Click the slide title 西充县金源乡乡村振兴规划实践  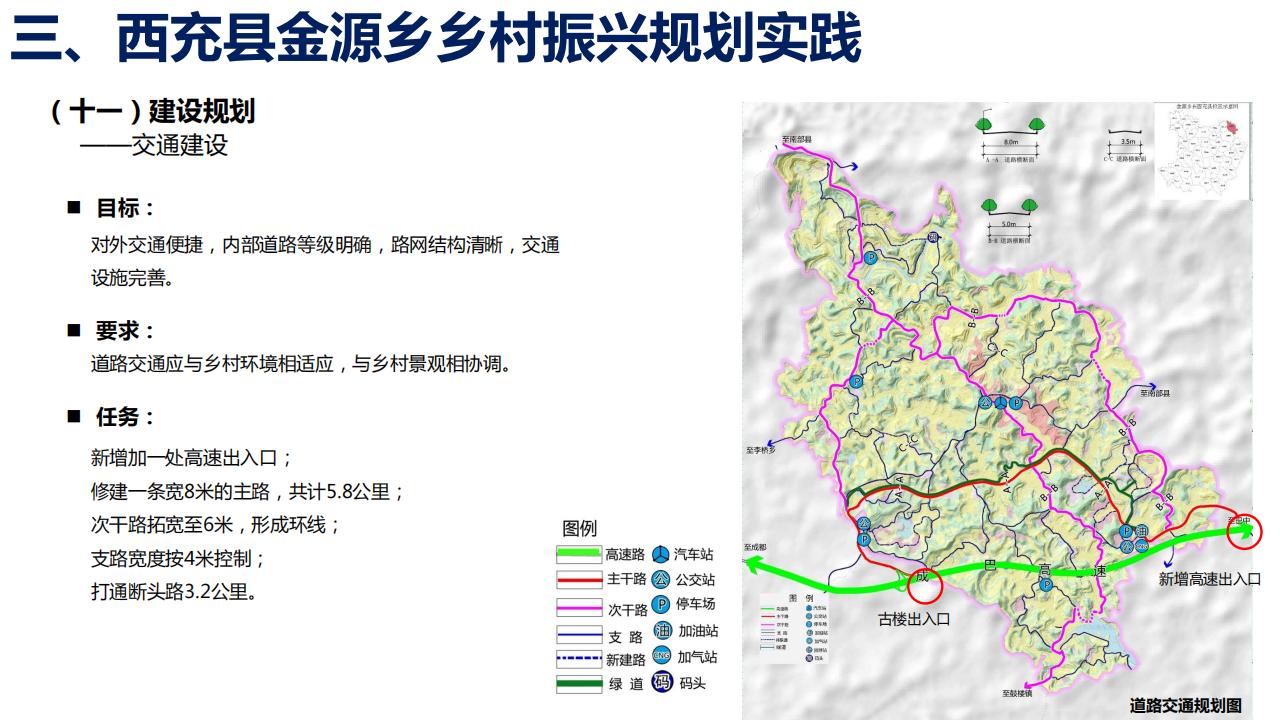coord(489,38)
